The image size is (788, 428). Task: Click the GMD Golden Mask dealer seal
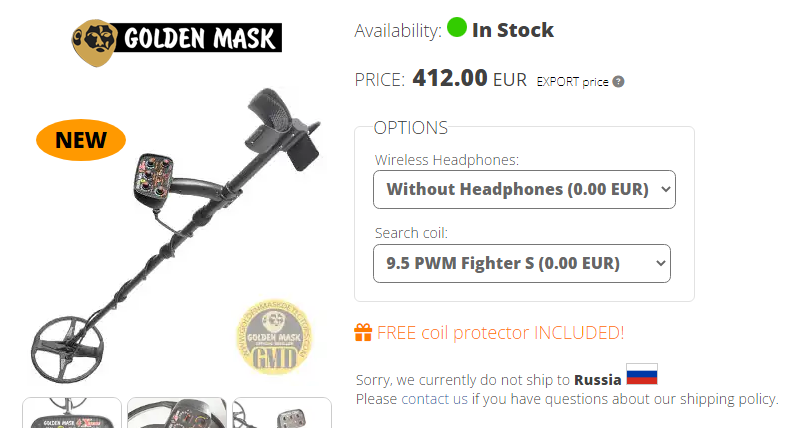[x=274, y=337]
